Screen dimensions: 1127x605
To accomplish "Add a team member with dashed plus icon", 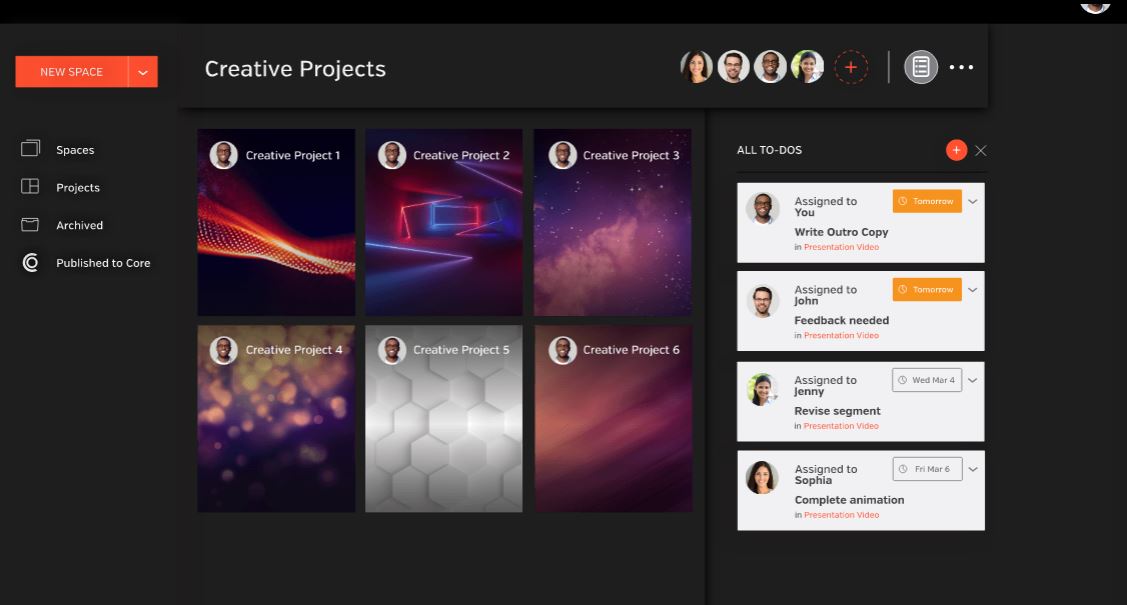I will coord(851,68).
